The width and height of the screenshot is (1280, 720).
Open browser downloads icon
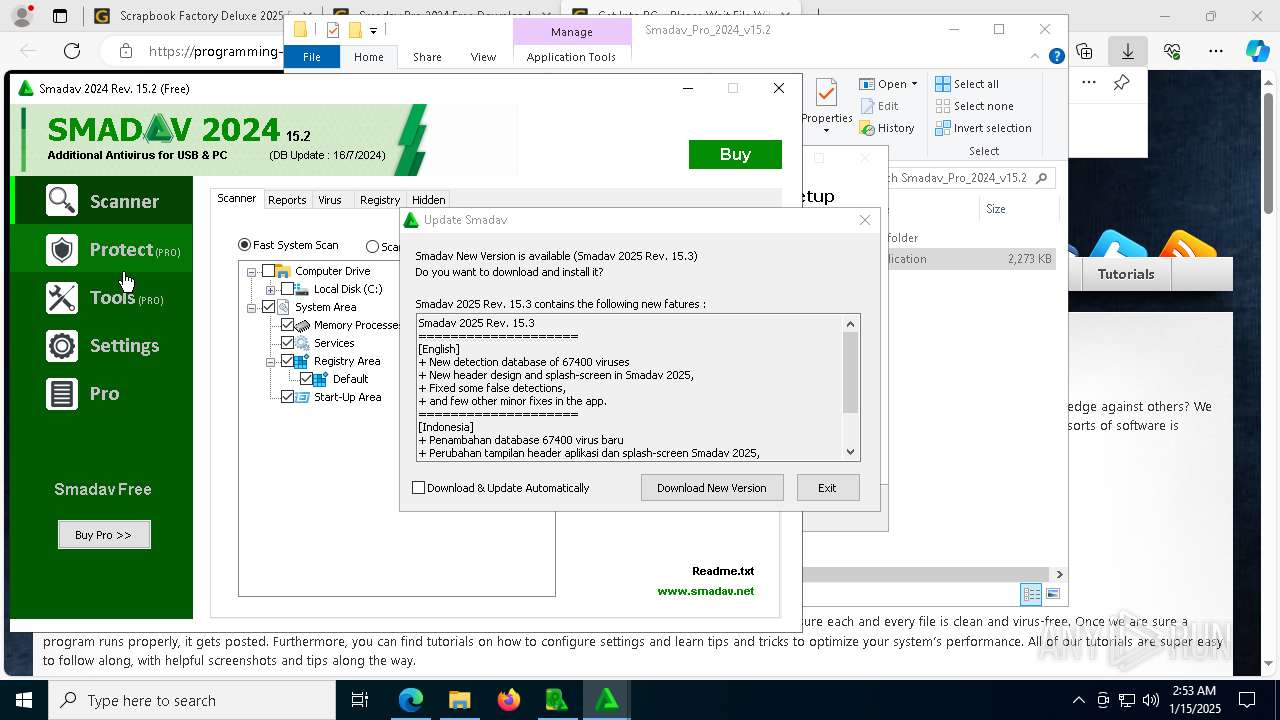pos(1128,51)
